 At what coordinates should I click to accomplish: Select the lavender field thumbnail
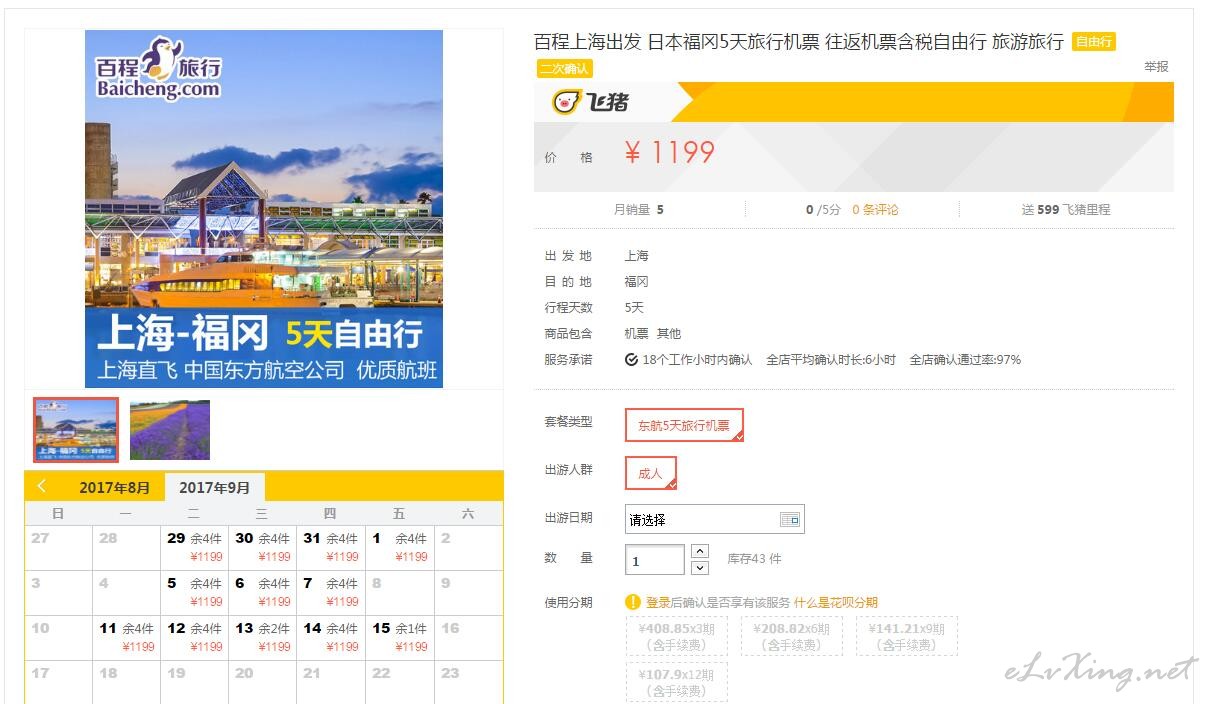[170, 430]
